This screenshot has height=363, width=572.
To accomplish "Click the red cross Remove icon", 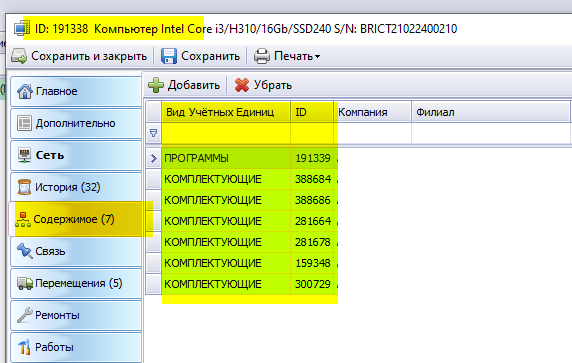I will (x=242, y=85).
